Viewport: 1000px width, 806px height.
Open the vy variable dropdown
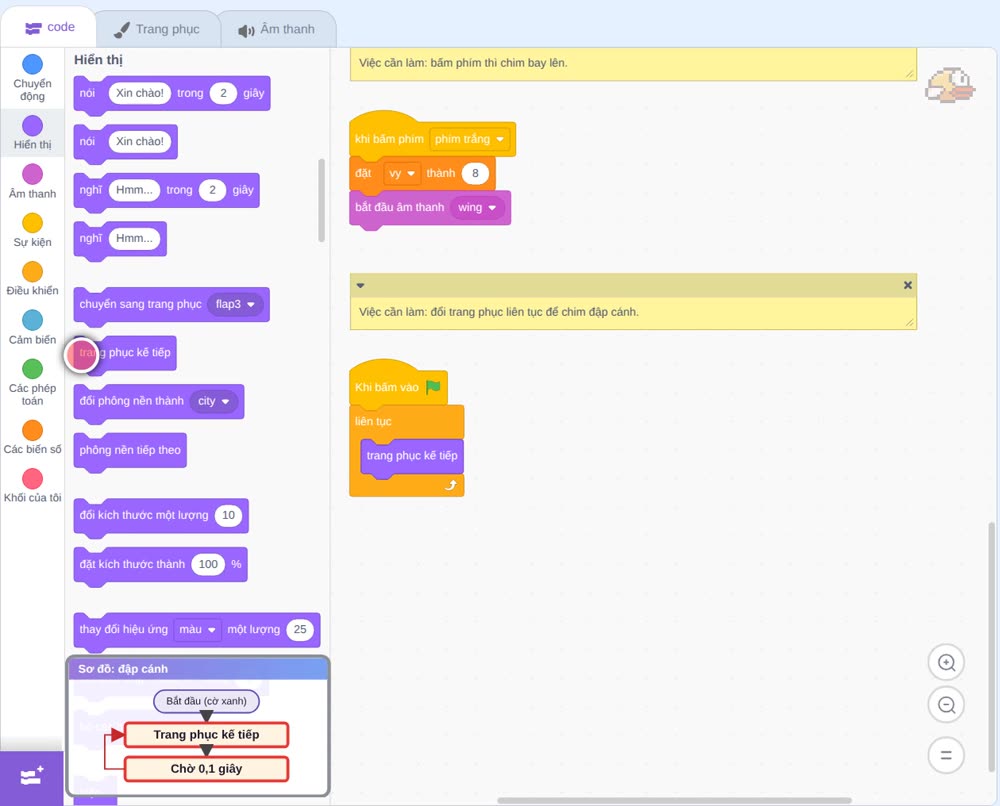(402, 173)
